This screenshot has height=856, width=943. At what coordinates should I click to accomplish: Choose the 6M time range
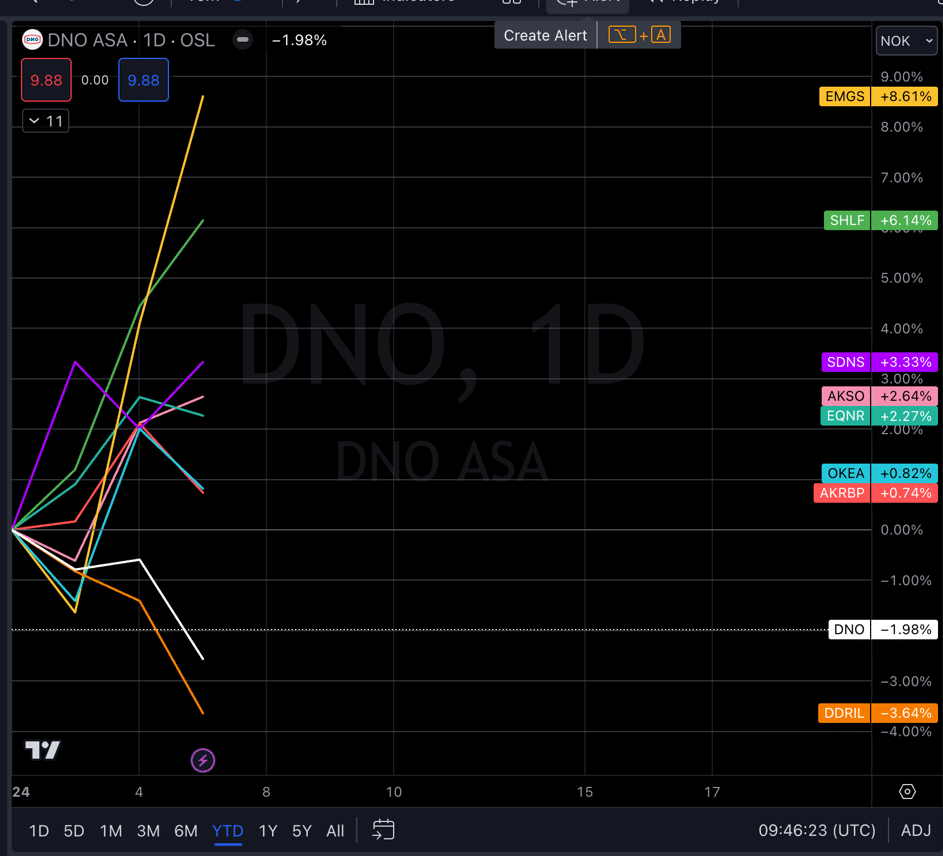pos(186,831)
